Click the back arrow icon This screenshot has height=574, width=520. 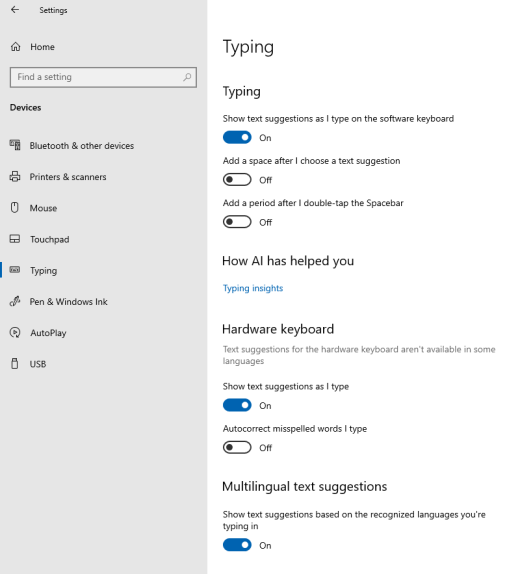click(x=15, y=10)
